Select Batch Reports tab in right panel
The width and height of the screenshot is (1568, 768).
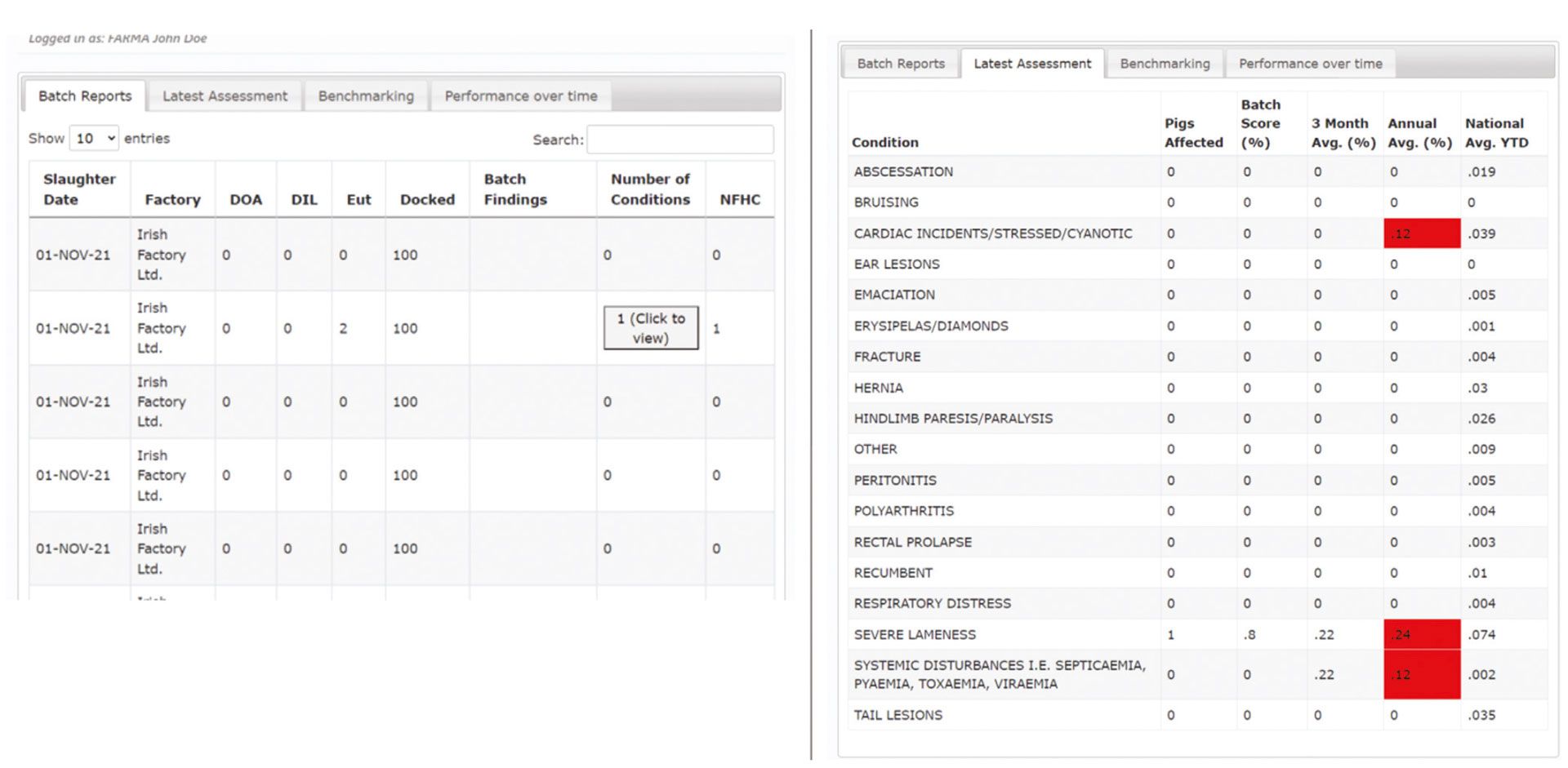point(901,64)
